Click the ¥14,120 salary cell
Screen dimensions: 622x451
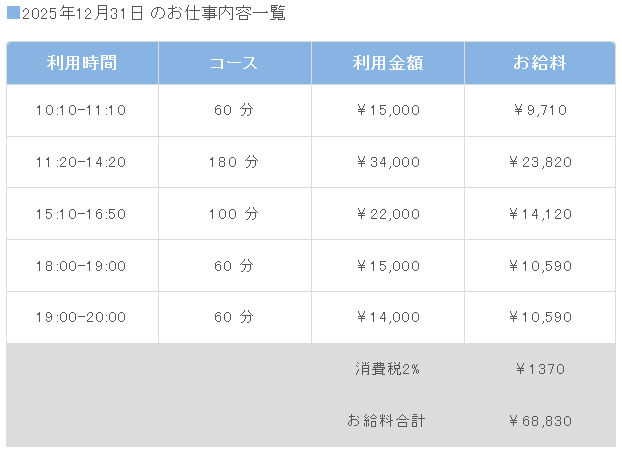540,214
